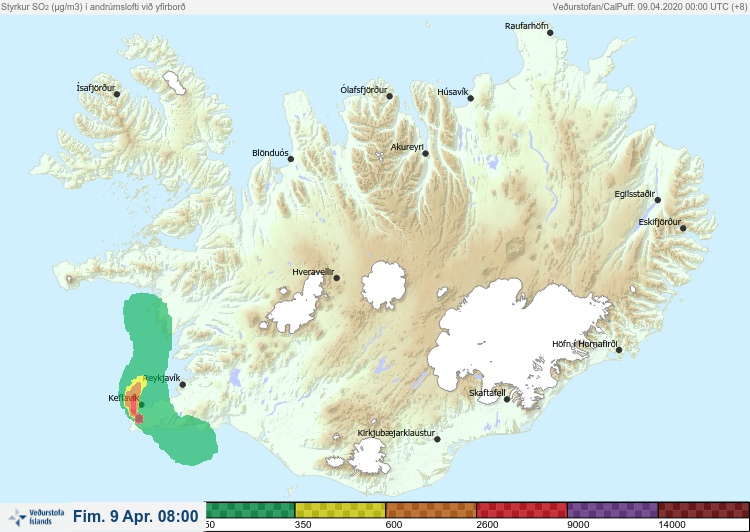
Task: Click the Raufarhöfn city marker
Action: pos(550,33)
